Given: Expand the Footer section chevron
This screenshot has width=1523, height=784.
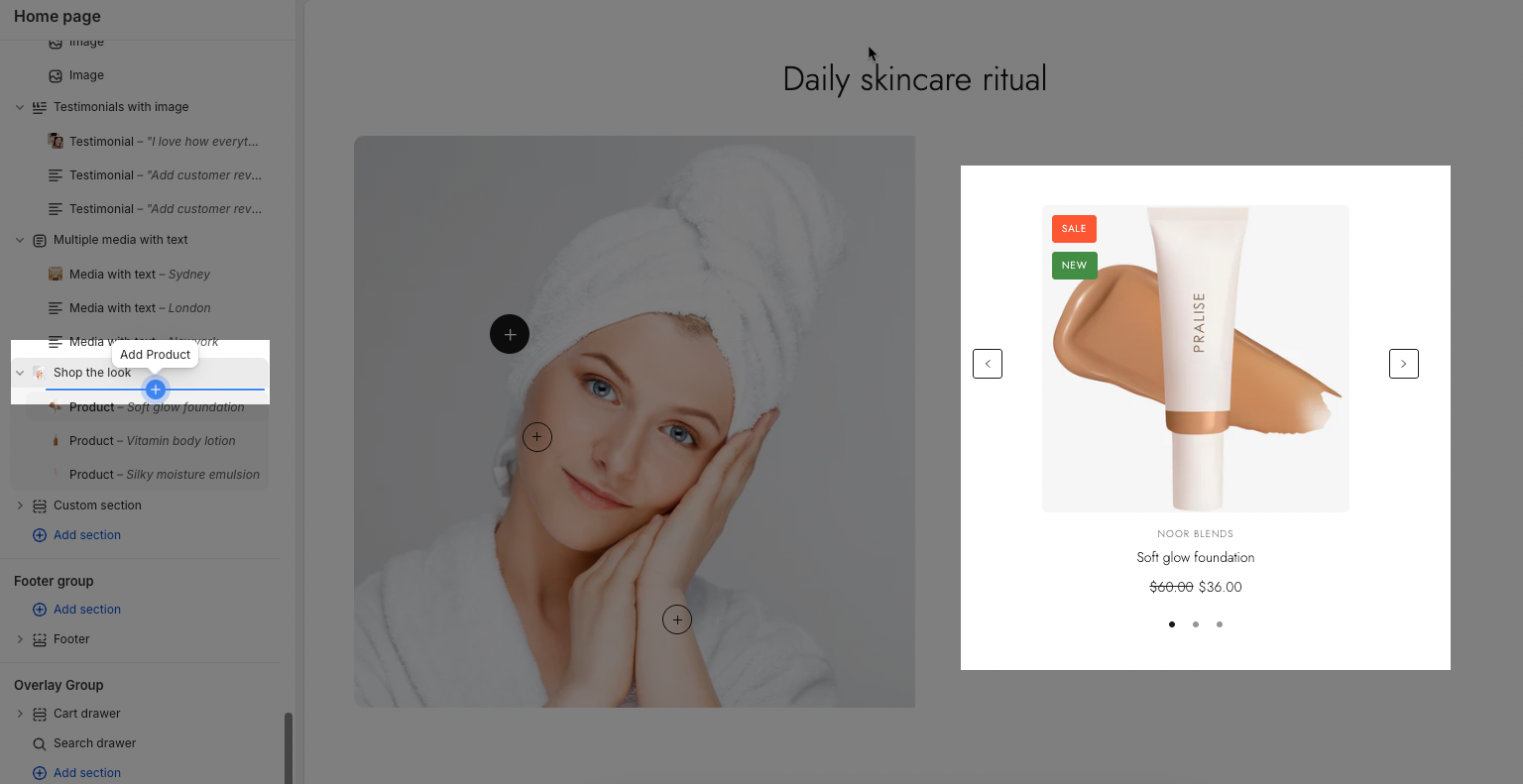Looking at the screenshot, I should click(x=20, y=639).
